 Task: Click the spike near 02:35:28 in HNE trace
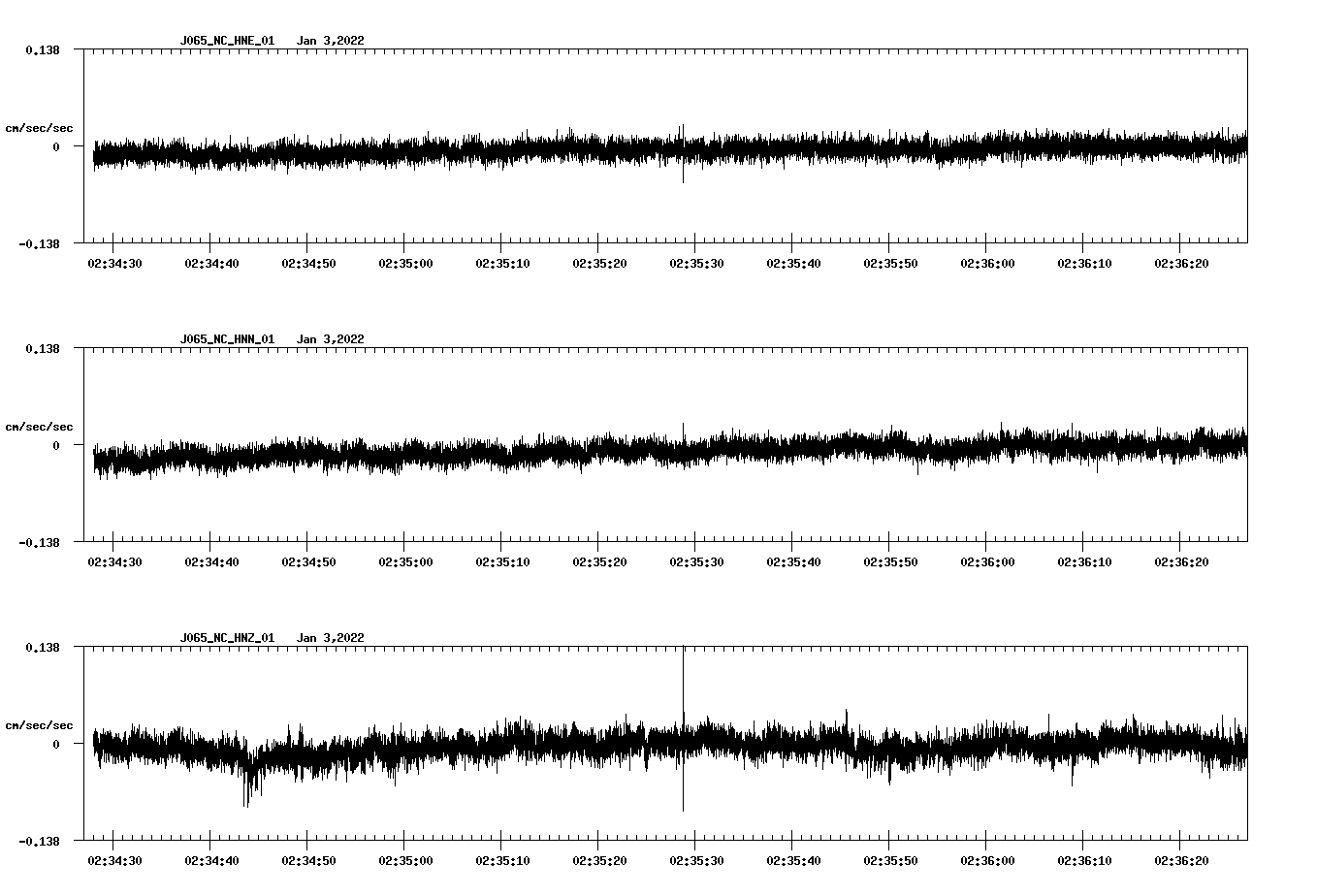(683, 153)
